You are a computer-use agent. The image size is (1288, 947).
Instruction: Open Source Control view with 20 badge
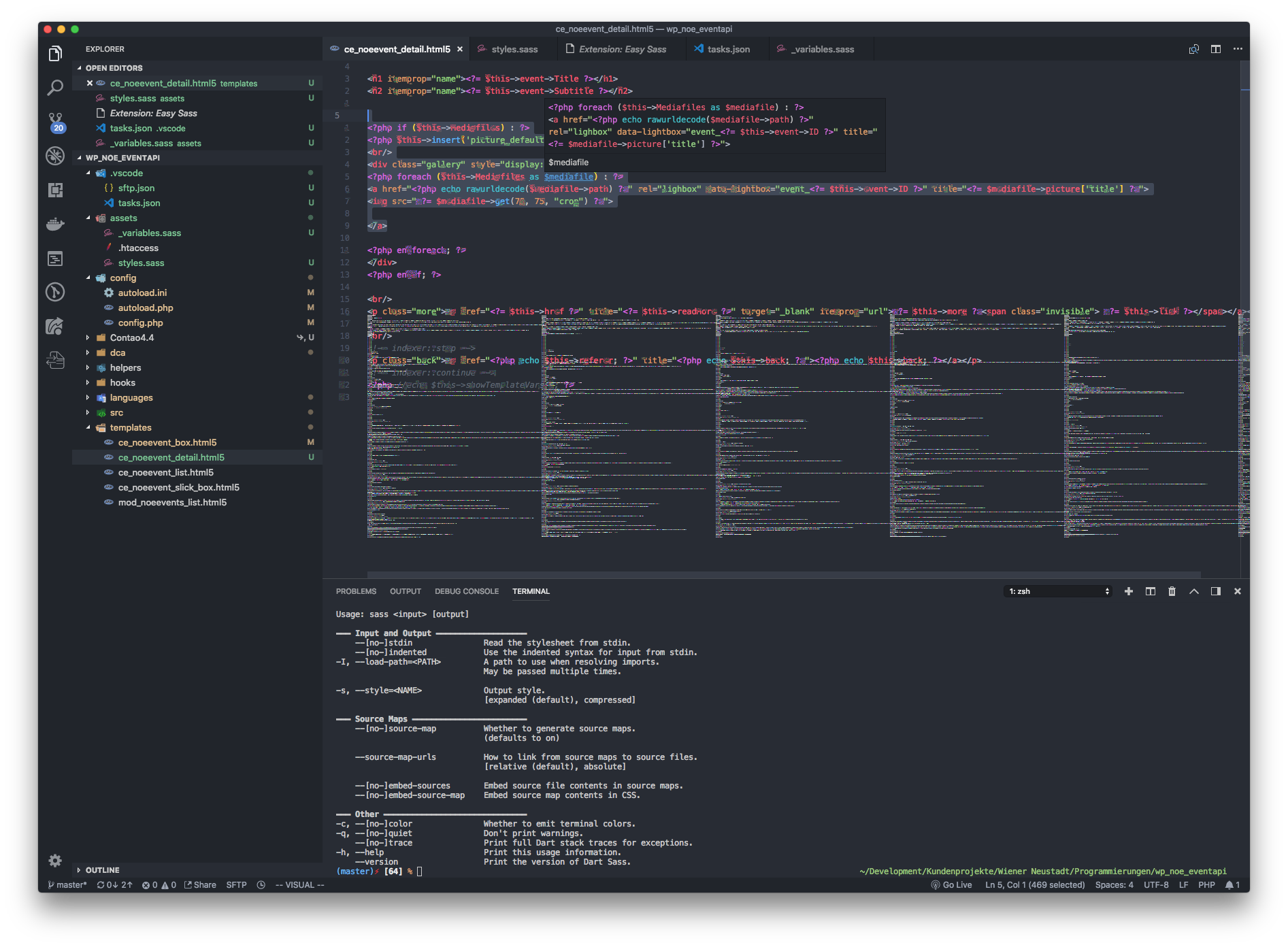[55, 122]
